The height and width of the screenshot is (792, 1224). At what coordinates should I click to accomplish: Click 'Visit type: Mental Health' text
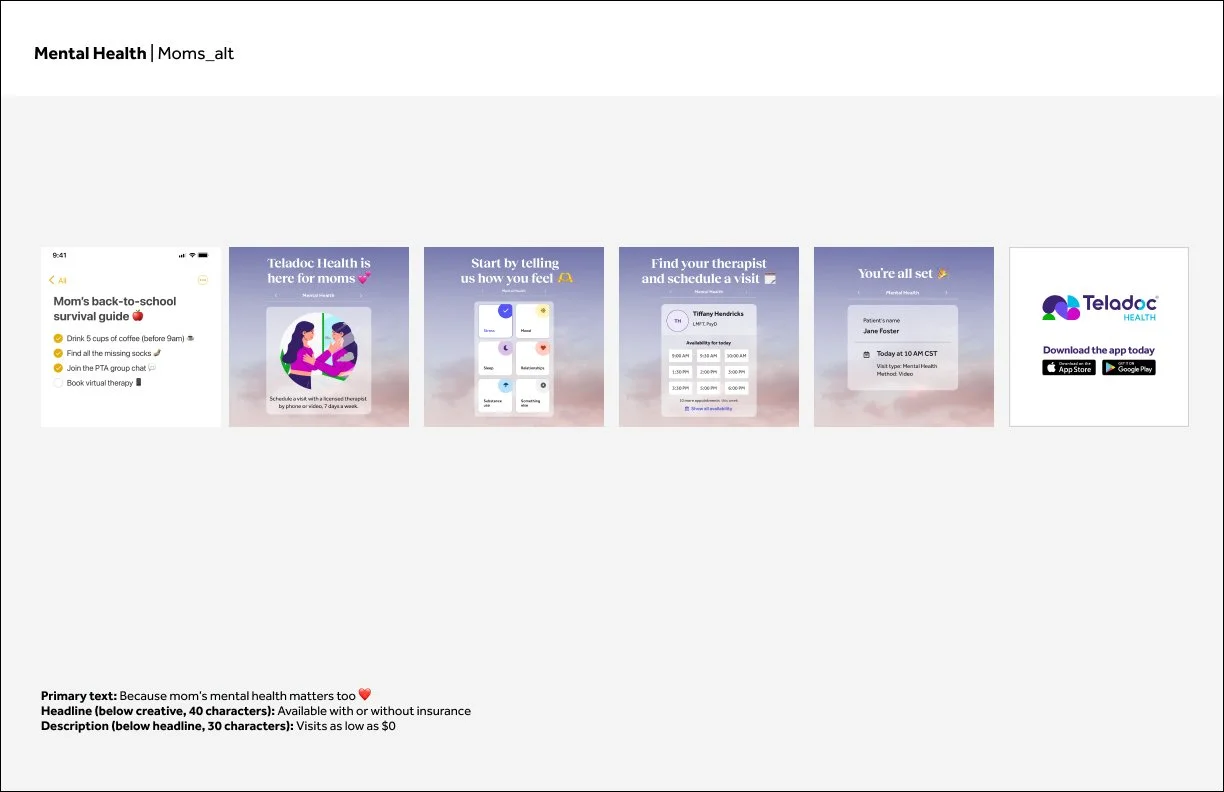907,366
